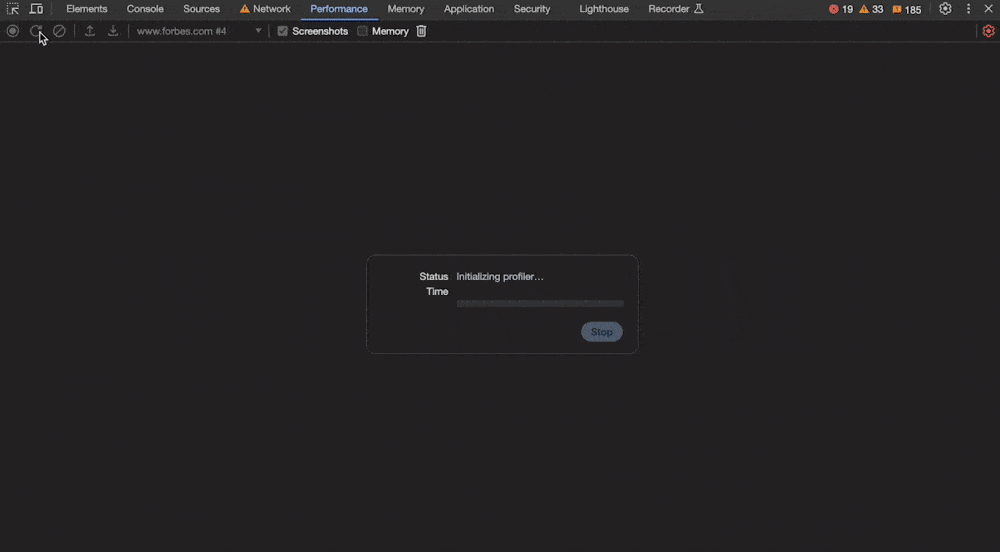This screenshot has width=1000, height=552.
Task: Load a profile with the upload icon
Action: 90,31
